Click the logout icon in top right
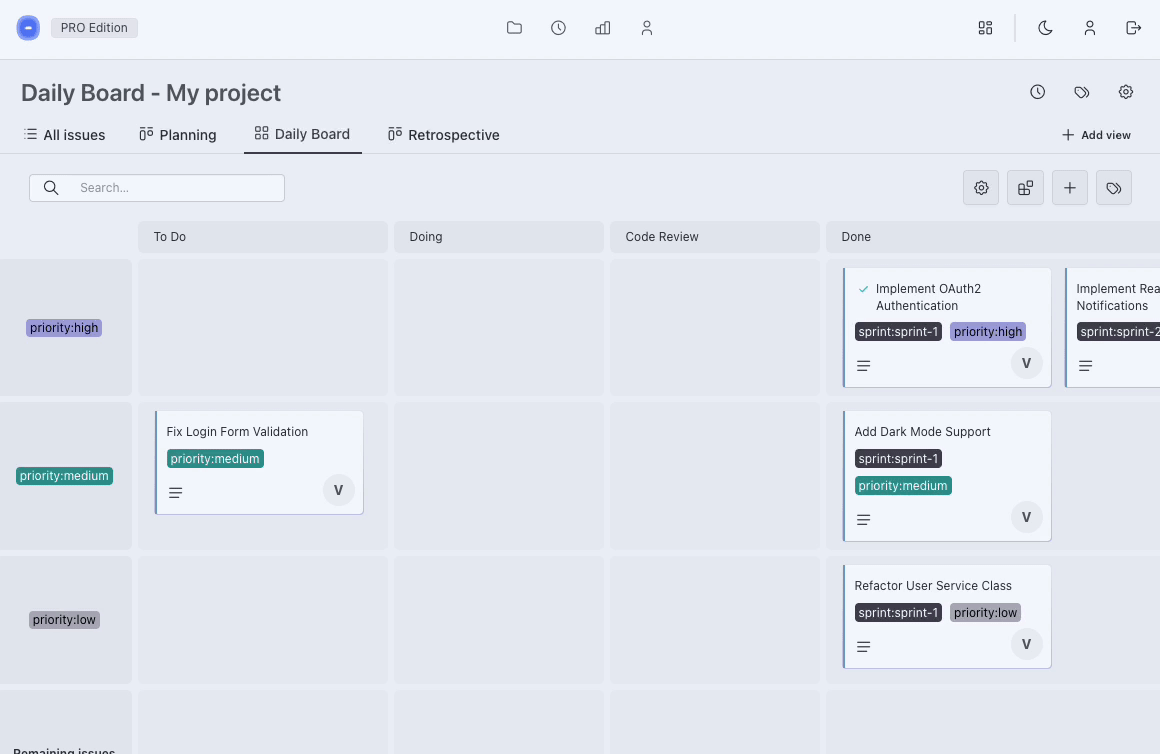The width and height of the screenshot is (1160, 754). pos(1133,28)
